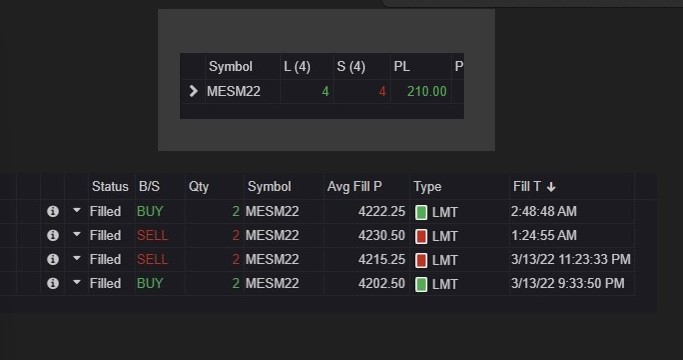Open info icon for SELL at 4215.25
The width and height of the screenshot is (683, 360).
click(53, 259)
